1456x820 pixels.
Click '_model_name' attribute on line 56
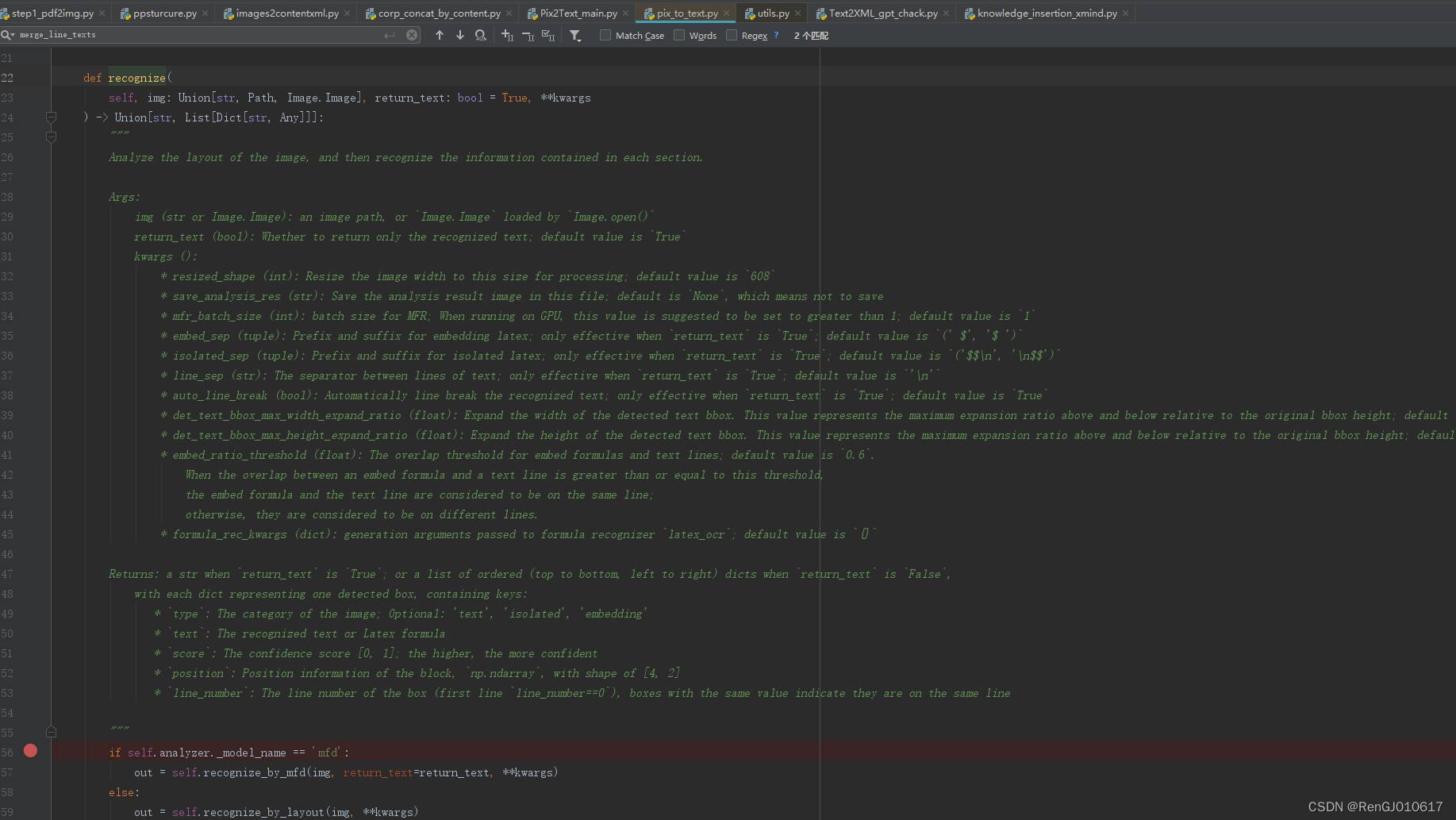click(x=252, y=753)
